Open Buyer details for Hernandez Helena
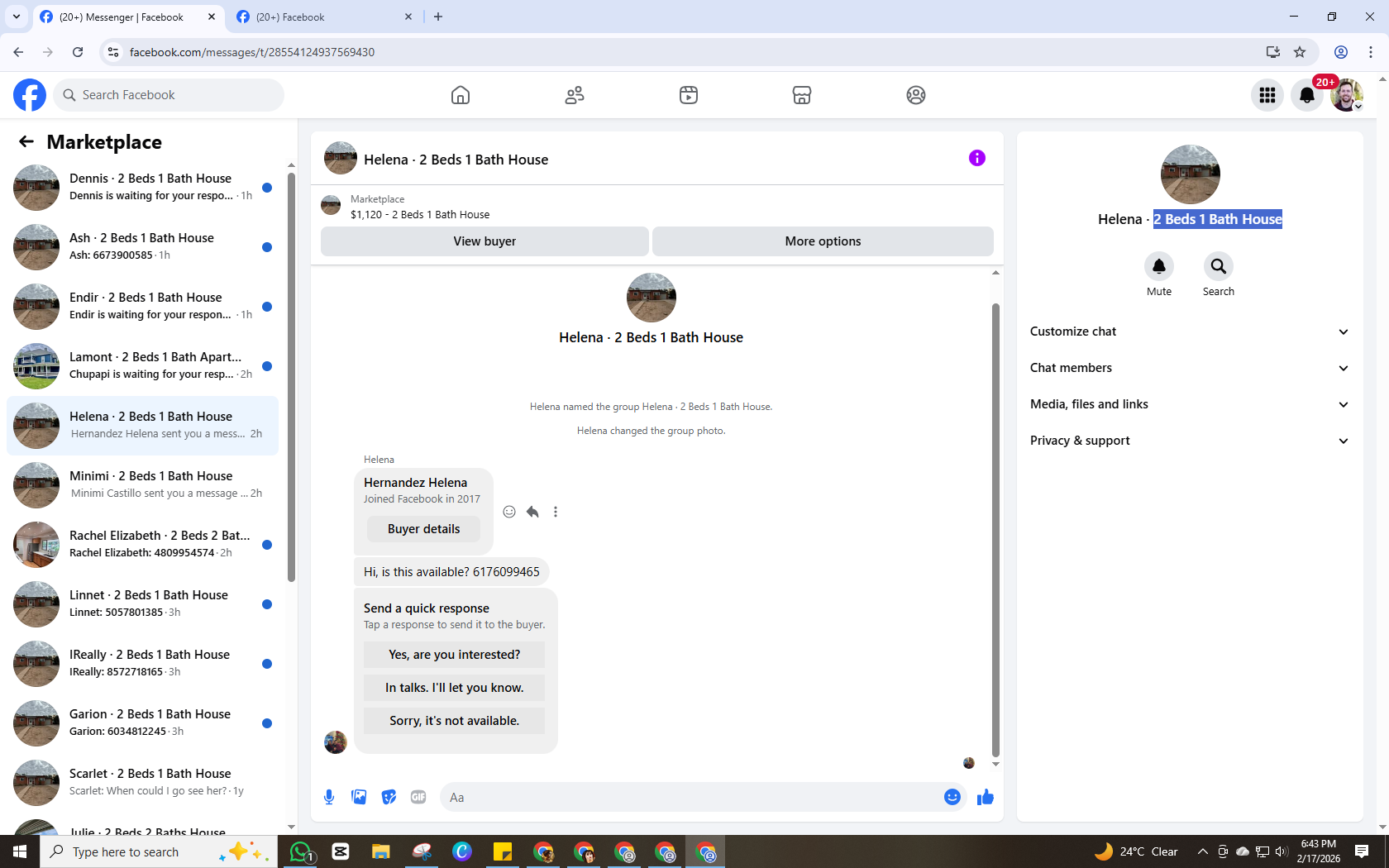Image resolution: width=1389 pixels, height=868 pixels. click(x=423, y=529)
